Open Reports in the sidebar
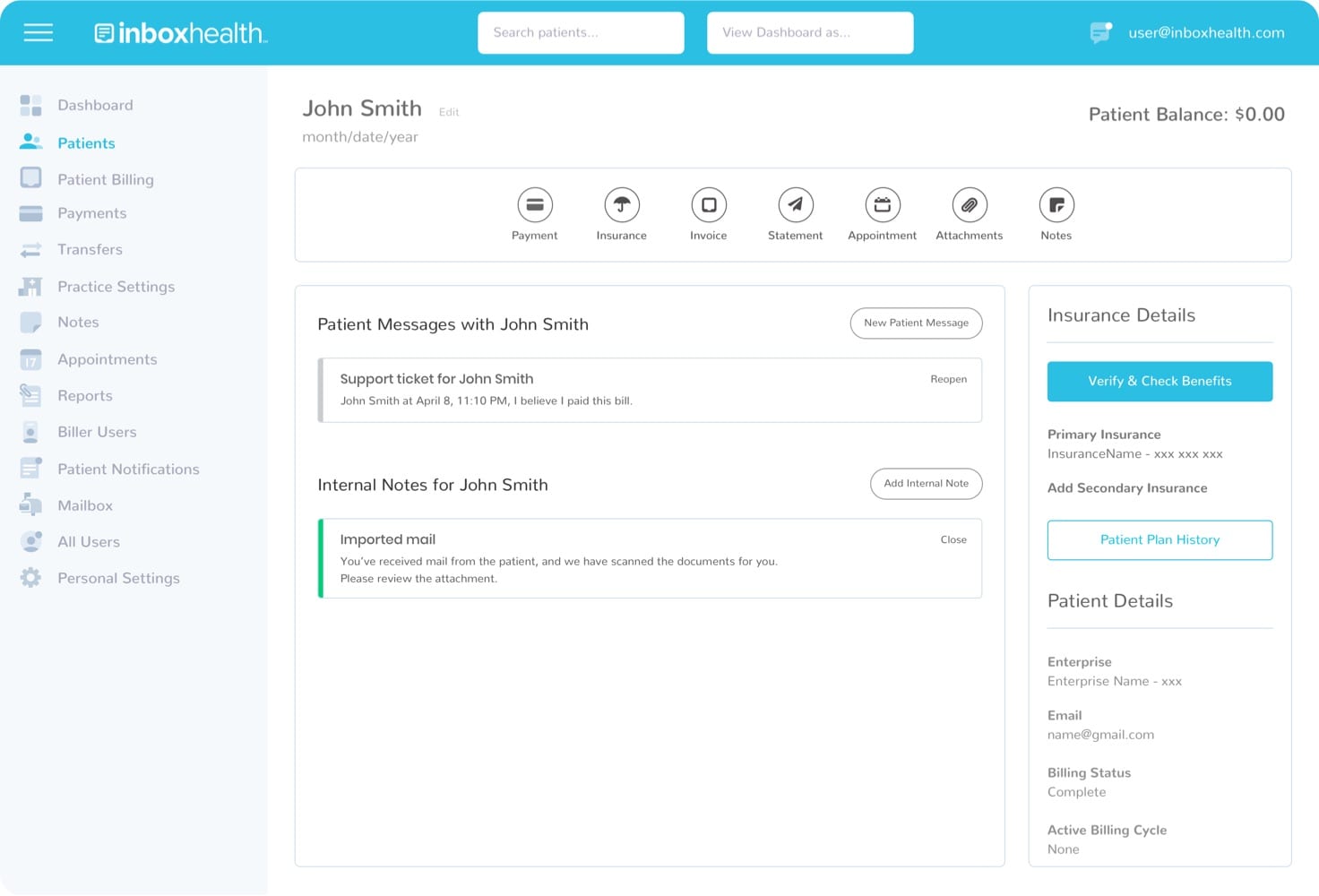1319x896 pixels. pyautogui.click(x=85, y=396)
